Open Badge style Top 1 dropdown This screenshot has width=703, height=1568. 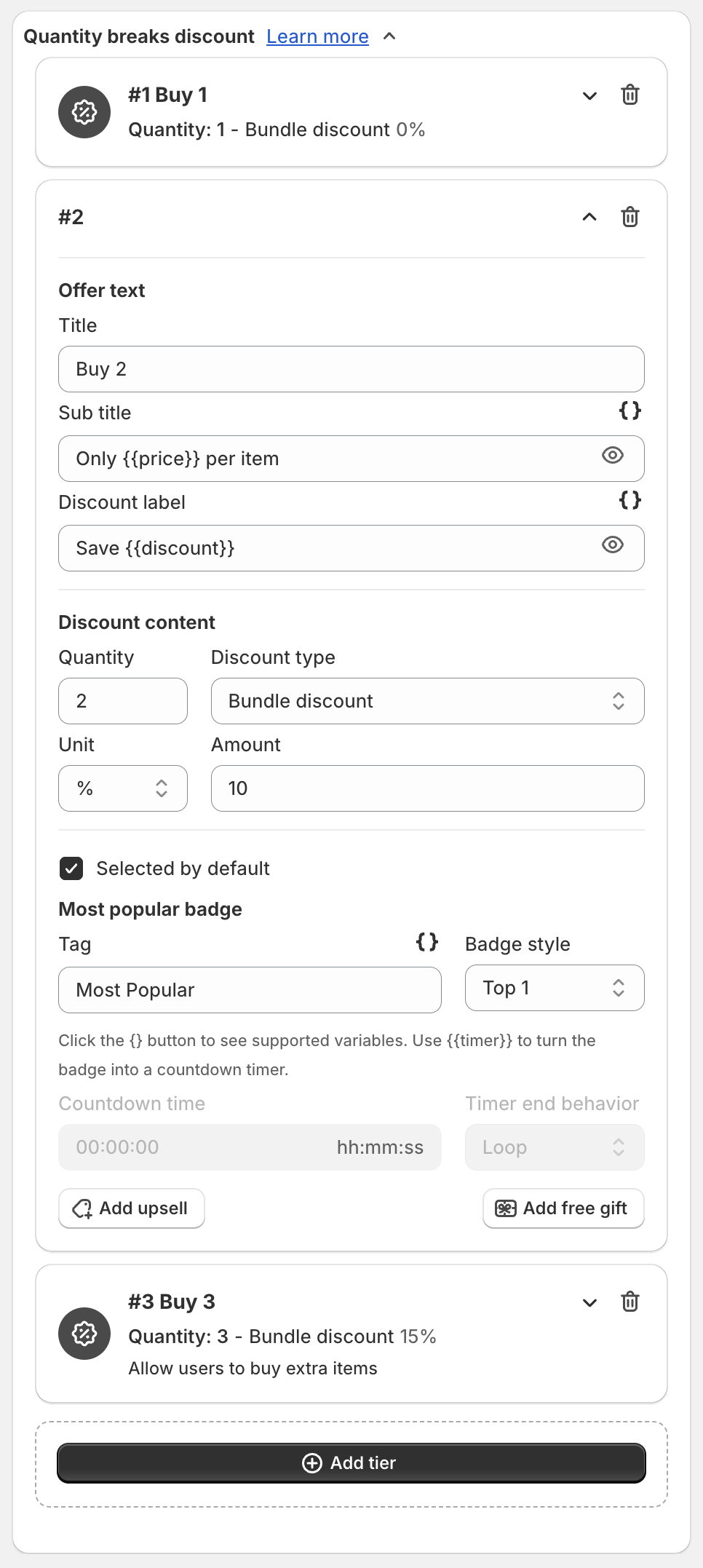[555, 988]
